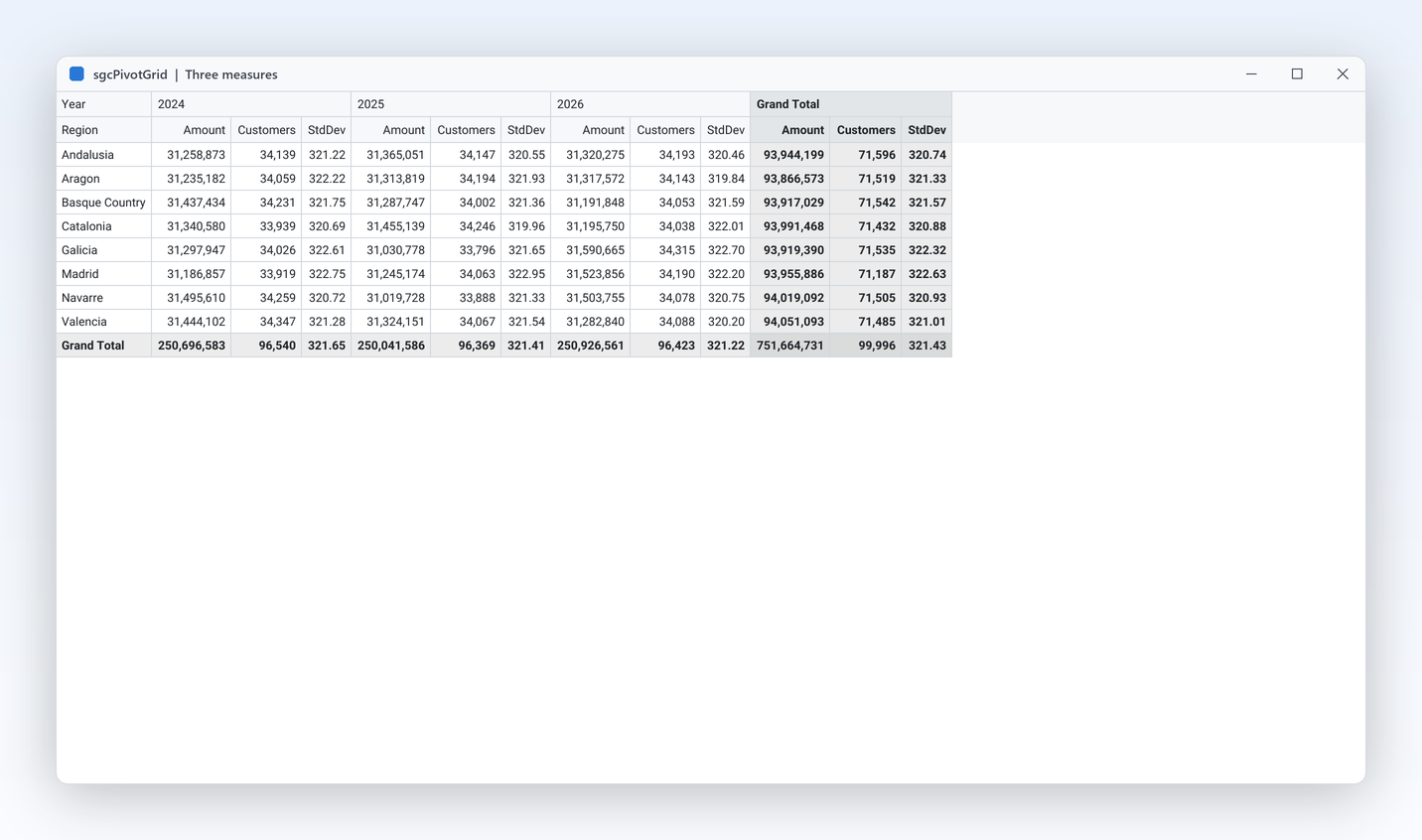Select the Aragon row label
This screenshot has width=1422, height=840.
(104, 179)
